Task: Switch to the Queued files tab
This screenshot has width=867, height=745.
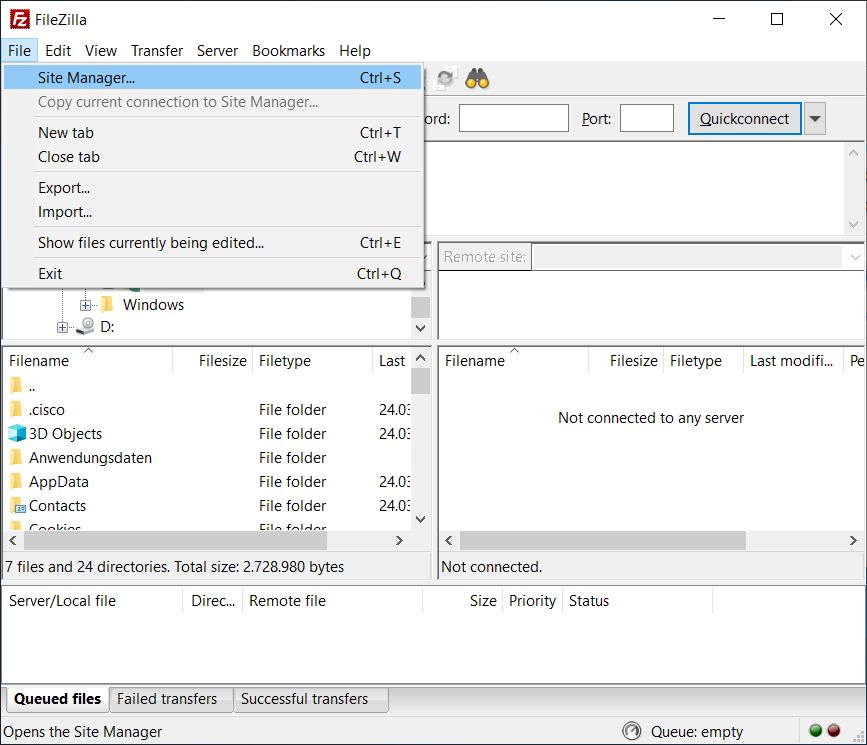Action: coord(58,699)
